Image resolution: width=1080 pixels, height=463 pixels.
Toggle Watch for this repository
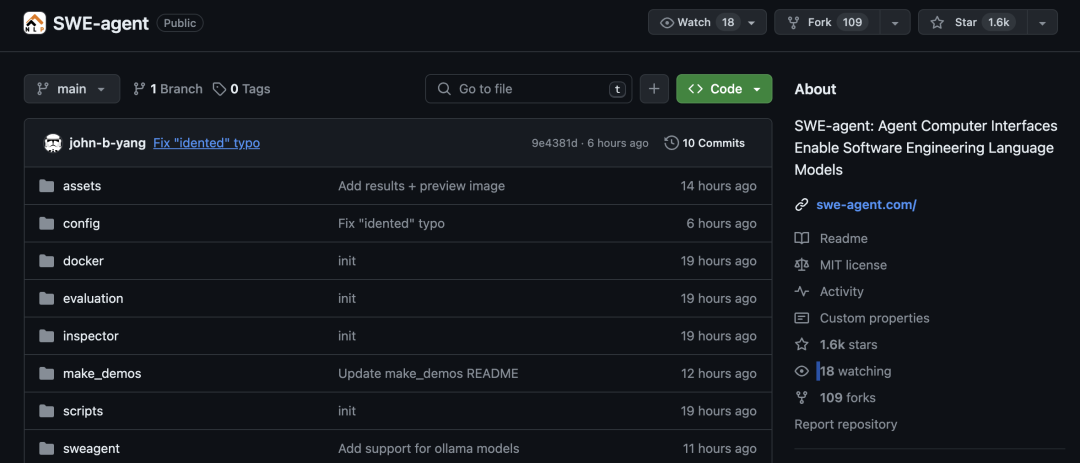pyautogui.click(x=695, y=23)
